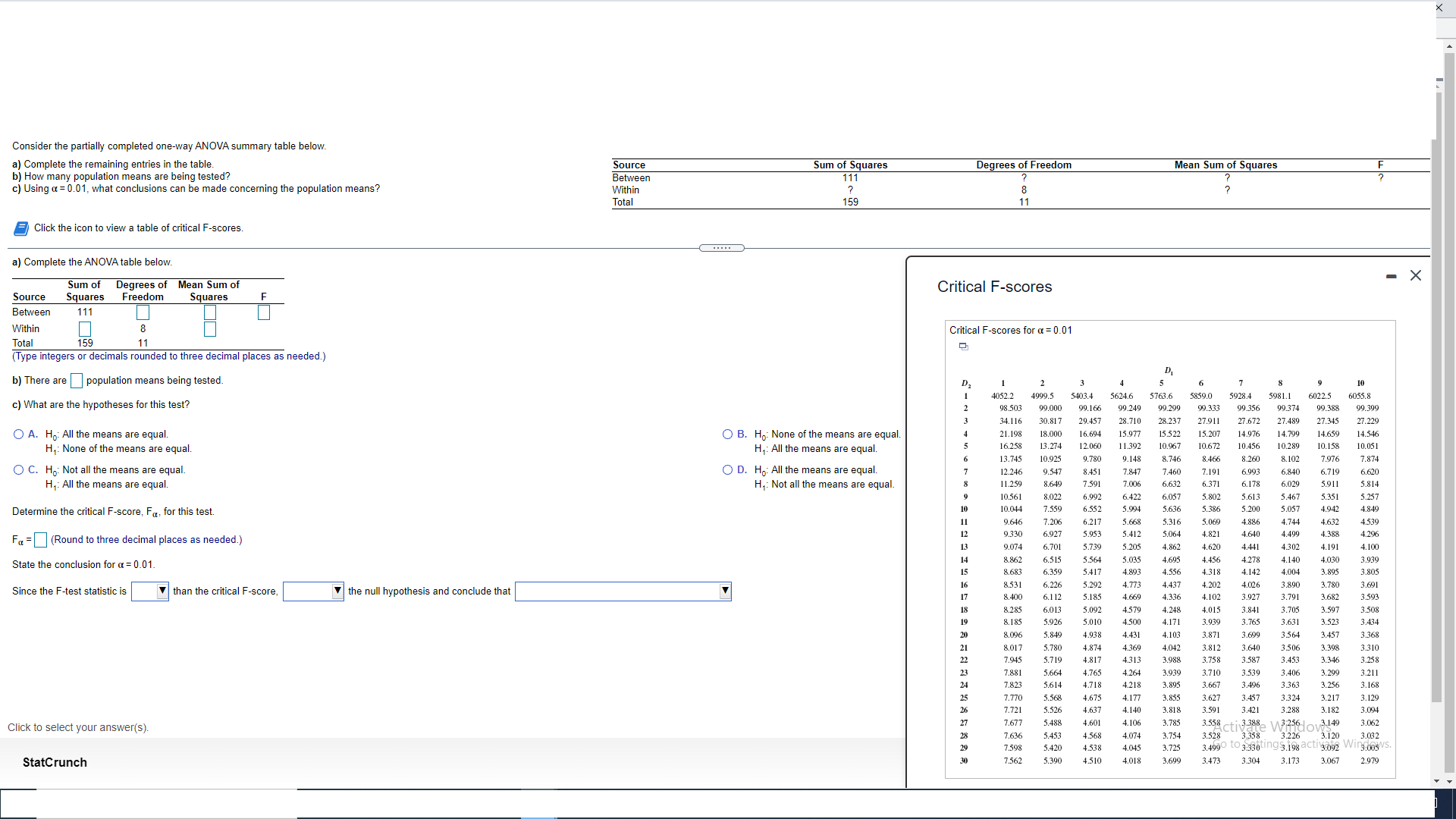The height and width of the screenshot is (819, 1456).
Task: Click the Within sum of squares input box
Action: pos(85,329)
